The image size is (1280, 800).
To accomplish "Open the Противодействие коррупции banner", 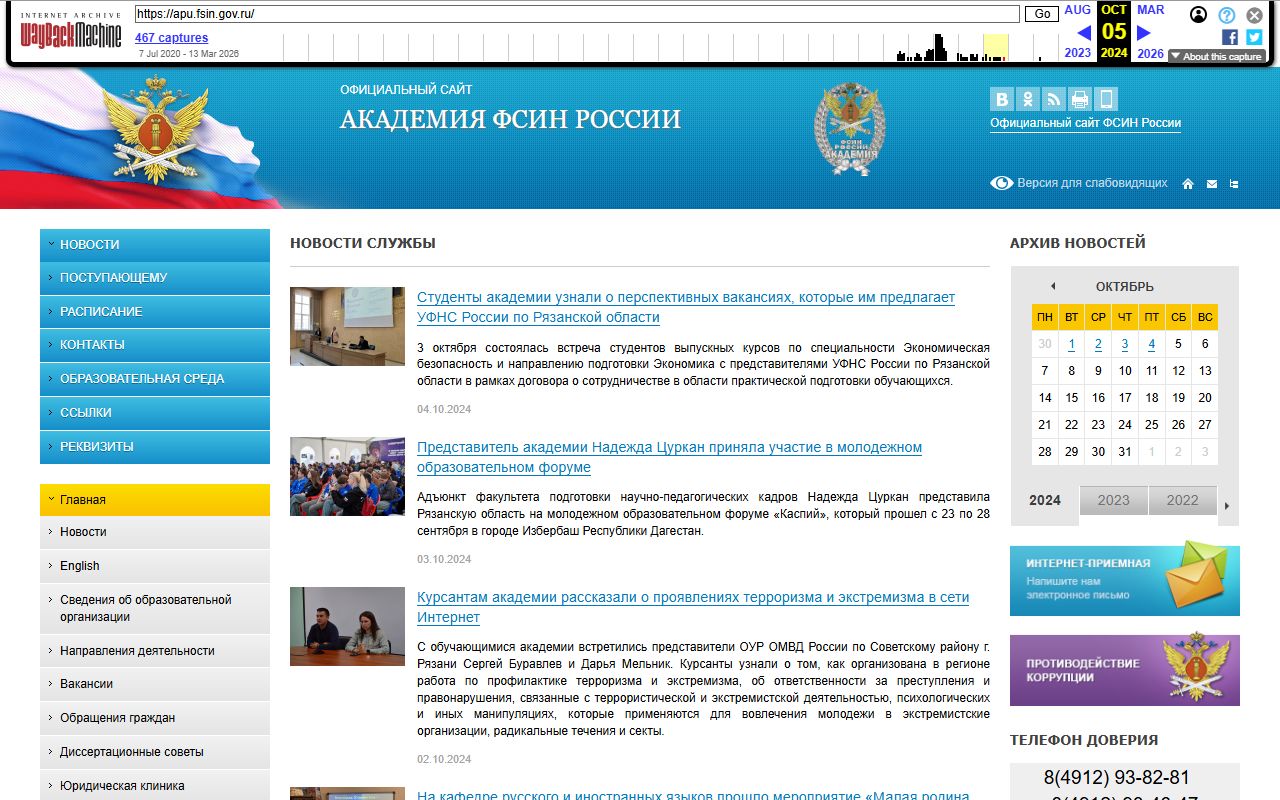I will click(x=1125, y=670).
